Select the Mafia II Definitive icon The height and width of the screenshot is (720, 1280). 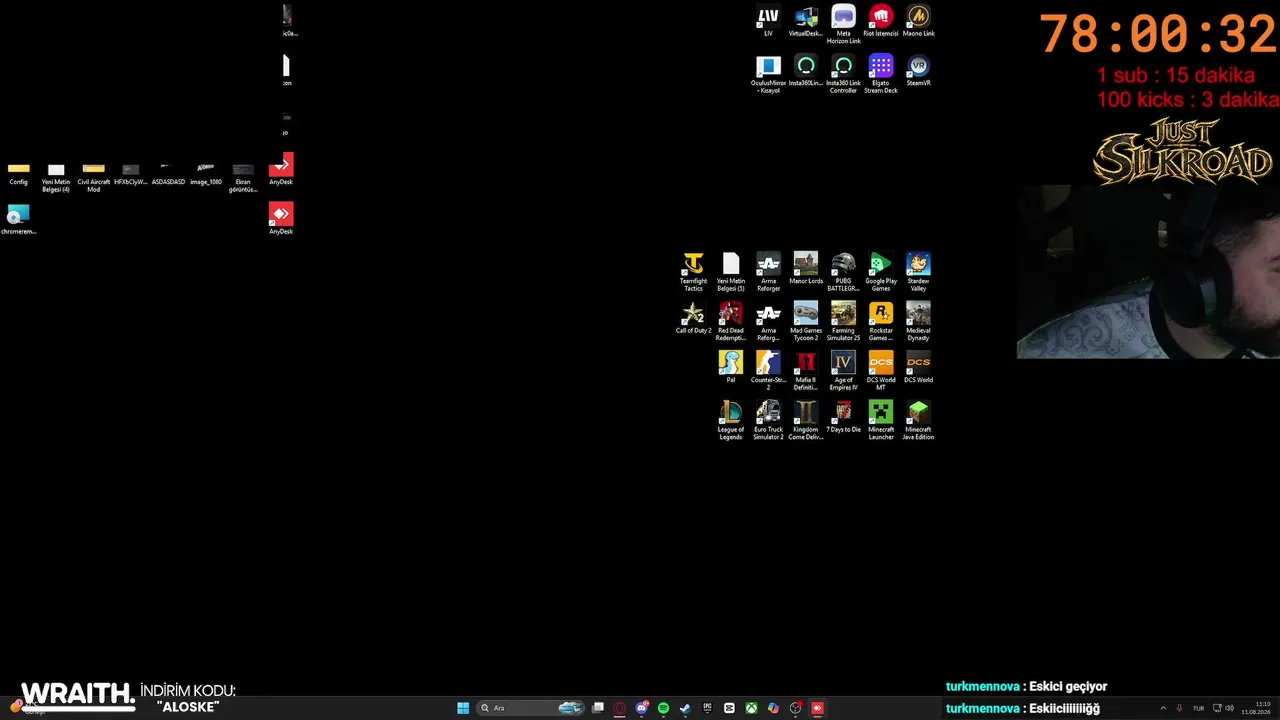[806, 371]
